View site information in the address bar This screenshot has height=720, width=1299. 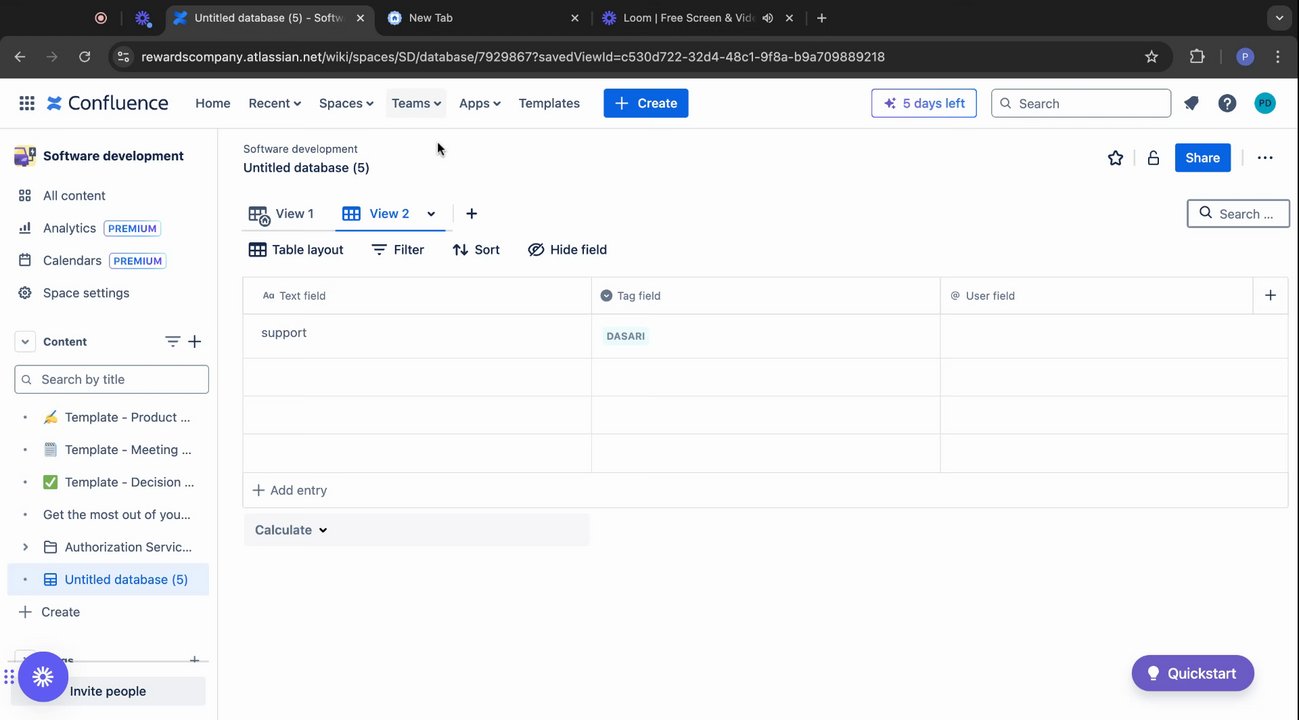click(x=123, y=57)
